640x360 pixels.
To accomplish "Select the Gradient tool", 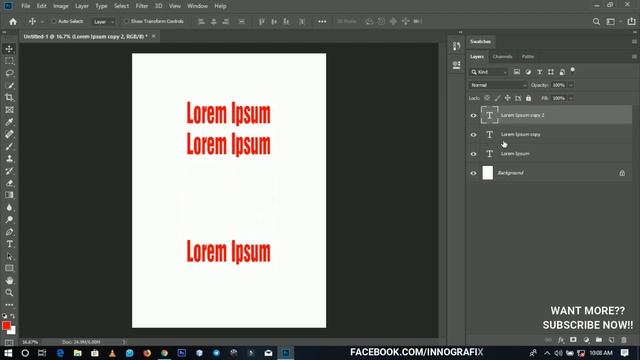I will (x=9, y=195).
